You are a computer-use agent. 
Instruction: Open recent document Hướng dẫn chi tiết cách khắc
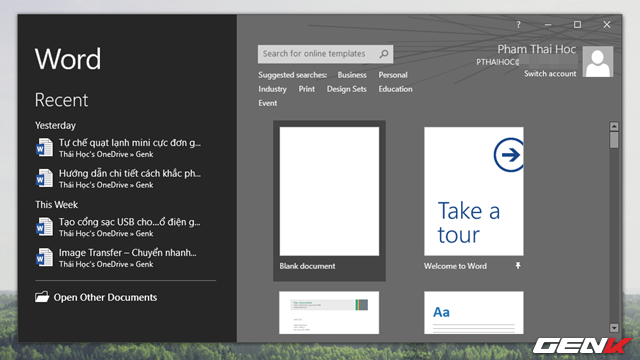tap(118, 178)
